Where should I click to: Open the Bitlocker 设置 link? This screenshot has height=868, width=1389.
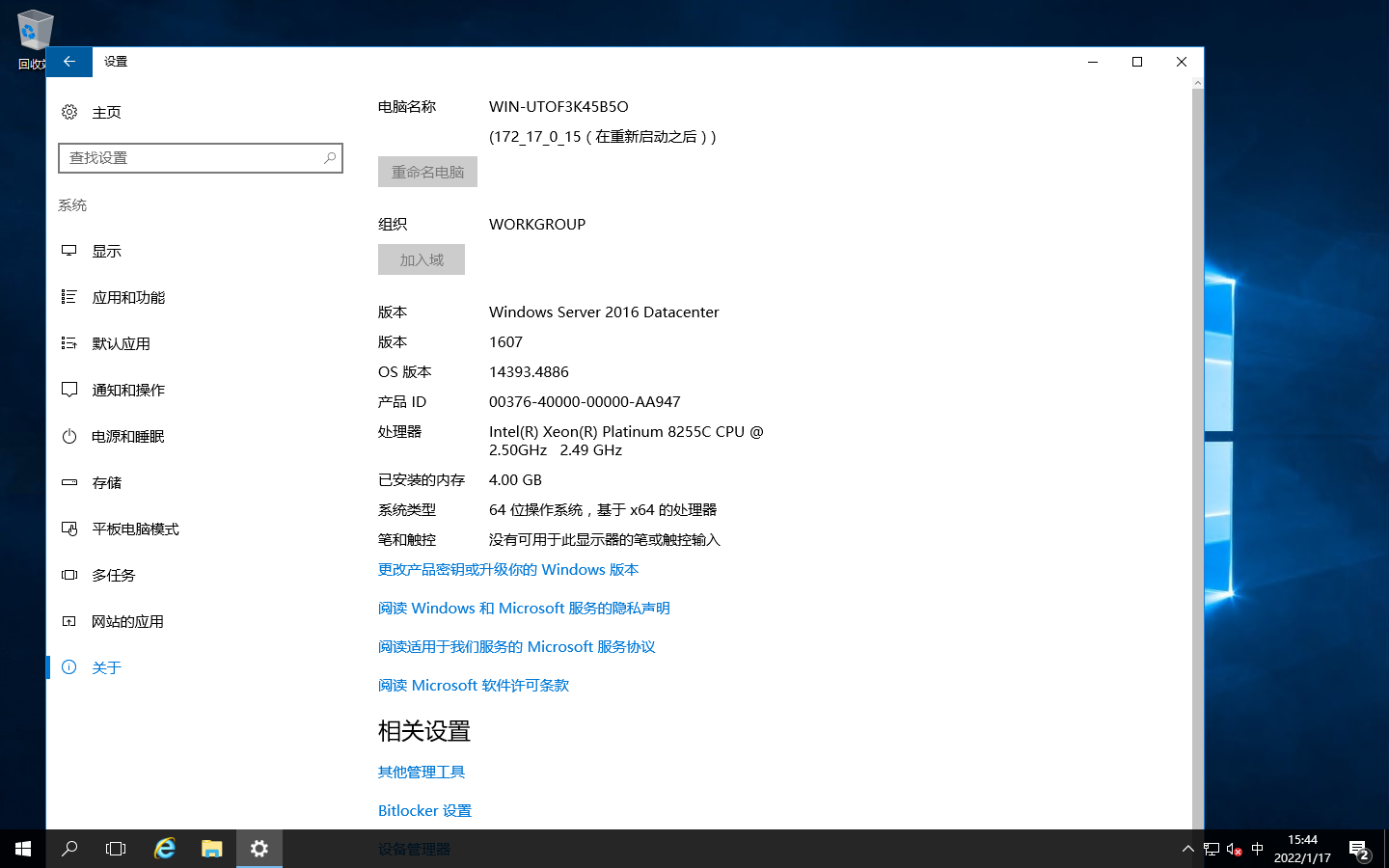click(424, 811)
